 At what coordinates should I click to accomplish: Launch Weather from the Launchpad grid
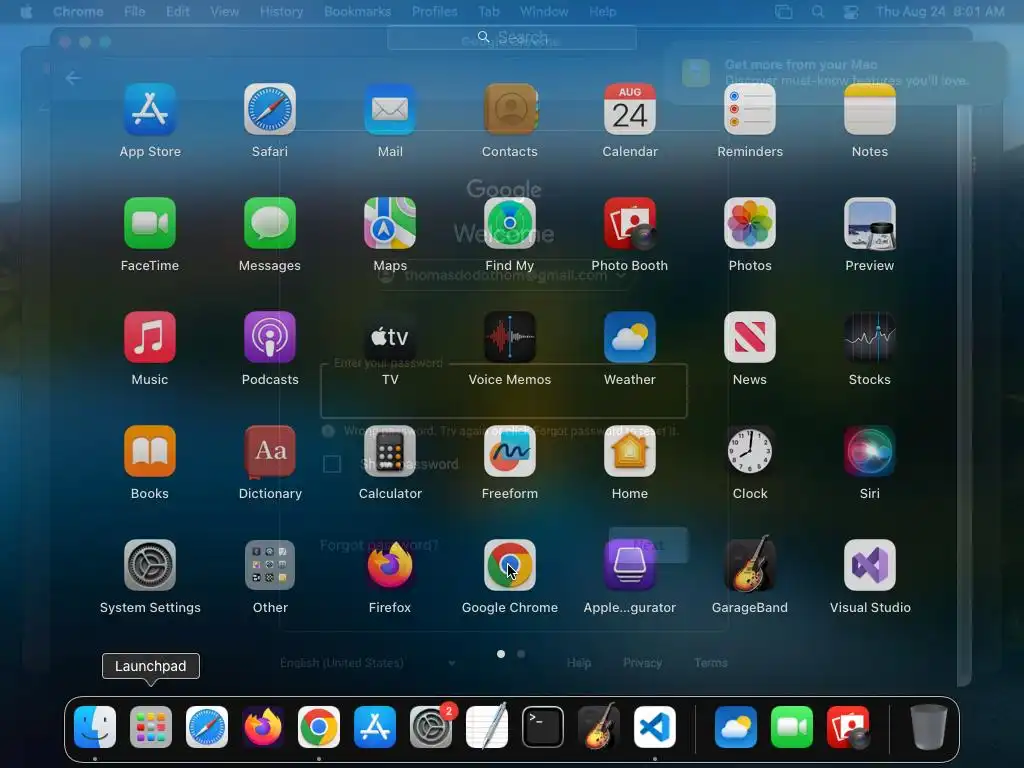630,337
